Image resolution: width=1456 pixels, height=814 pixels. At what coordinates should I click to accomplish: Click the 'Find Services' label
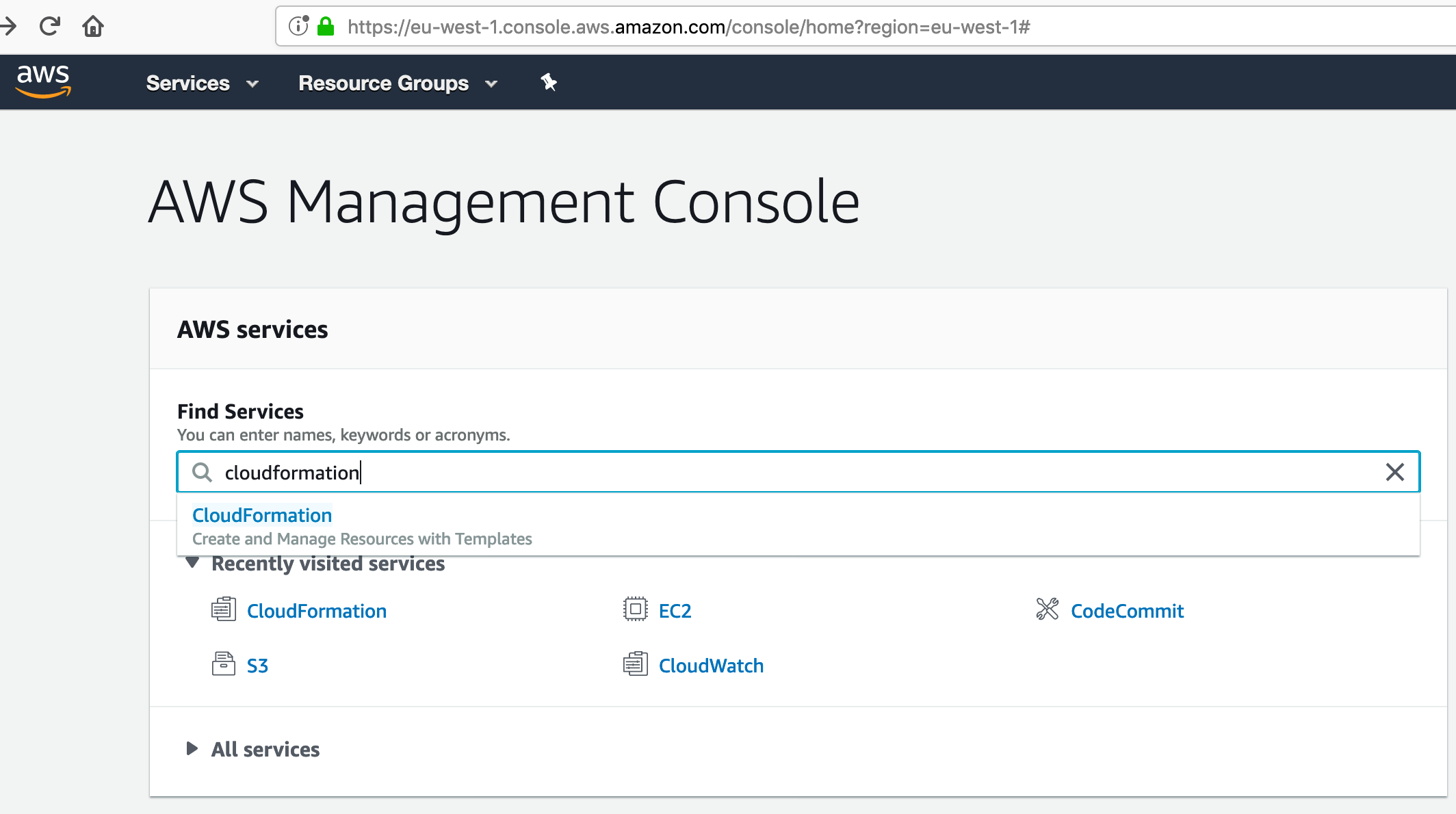(240, 411)
